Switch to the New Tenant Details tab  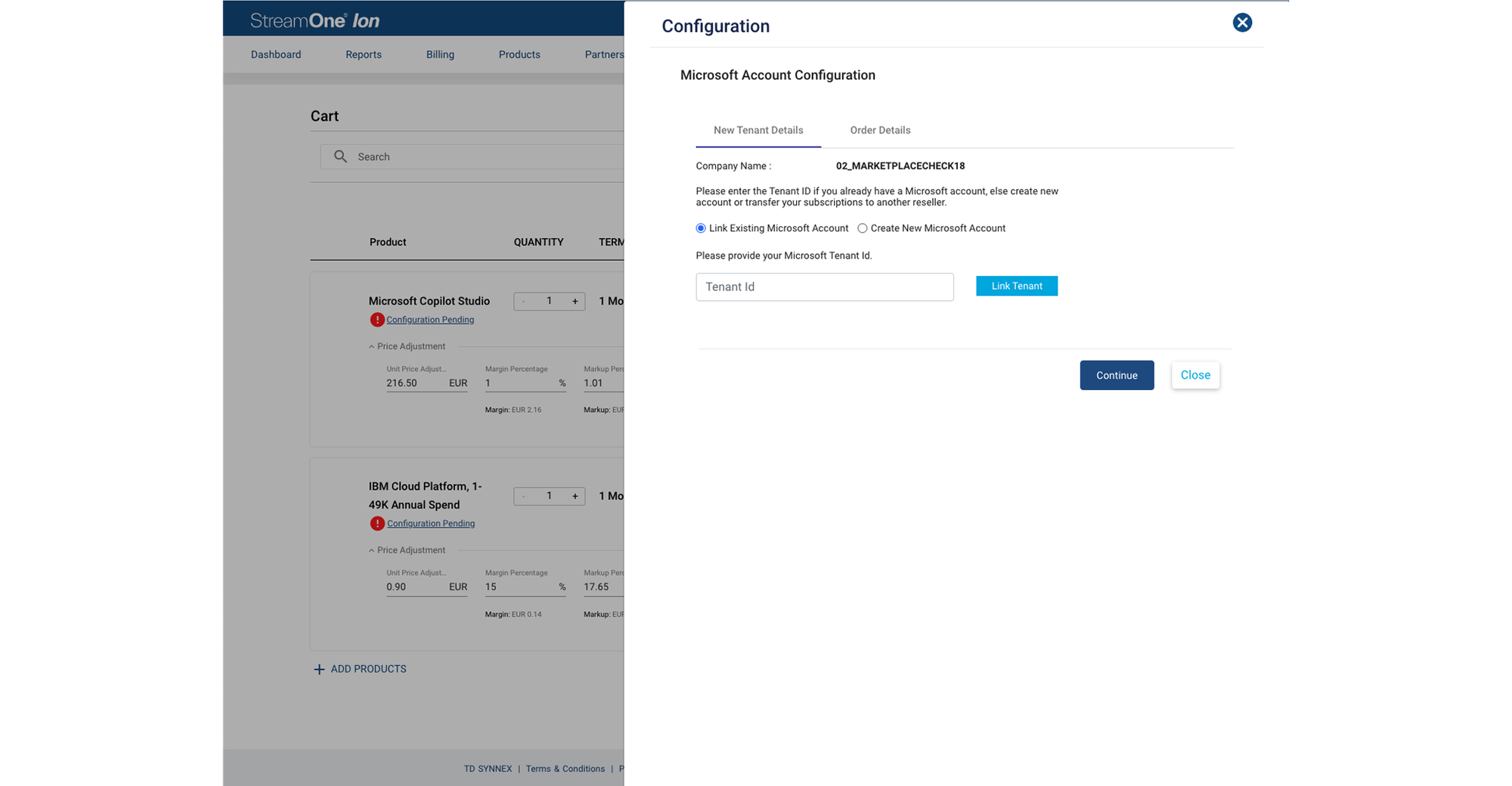[x=758, y=130]
